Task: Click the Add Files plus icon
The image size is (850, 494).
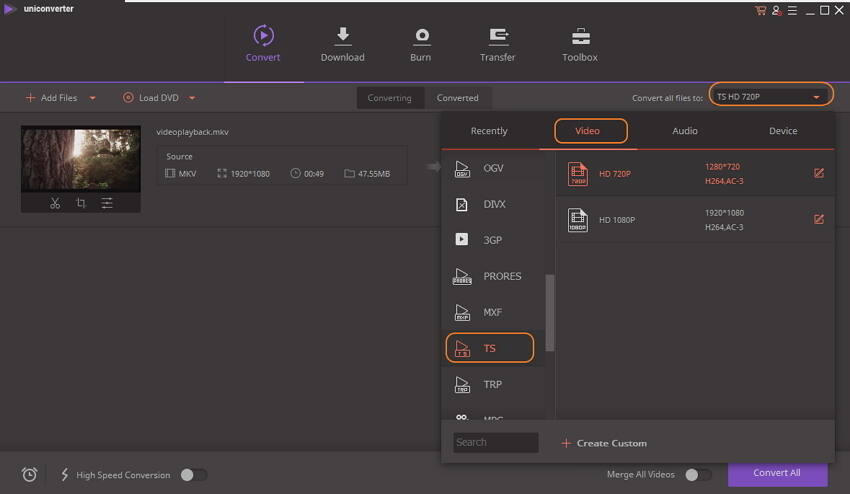Action: tap(30, 98)
